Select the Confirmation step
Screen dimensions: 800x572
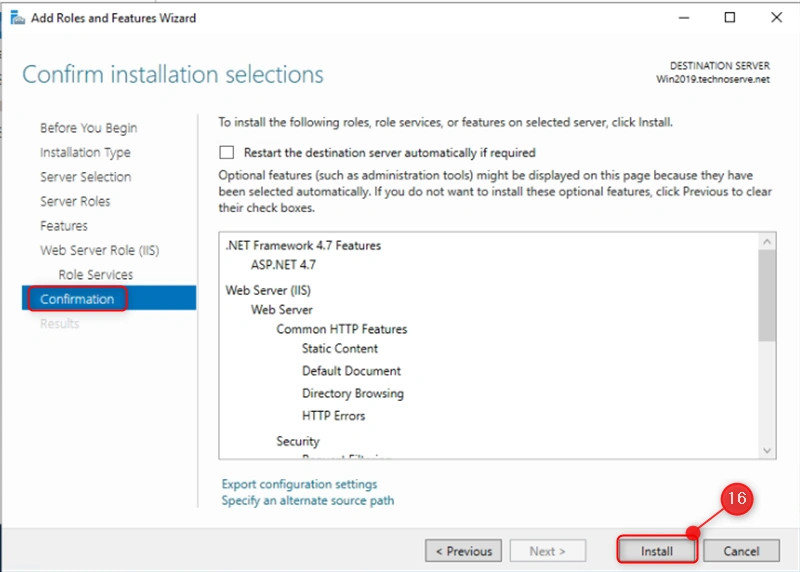(109, 299)
